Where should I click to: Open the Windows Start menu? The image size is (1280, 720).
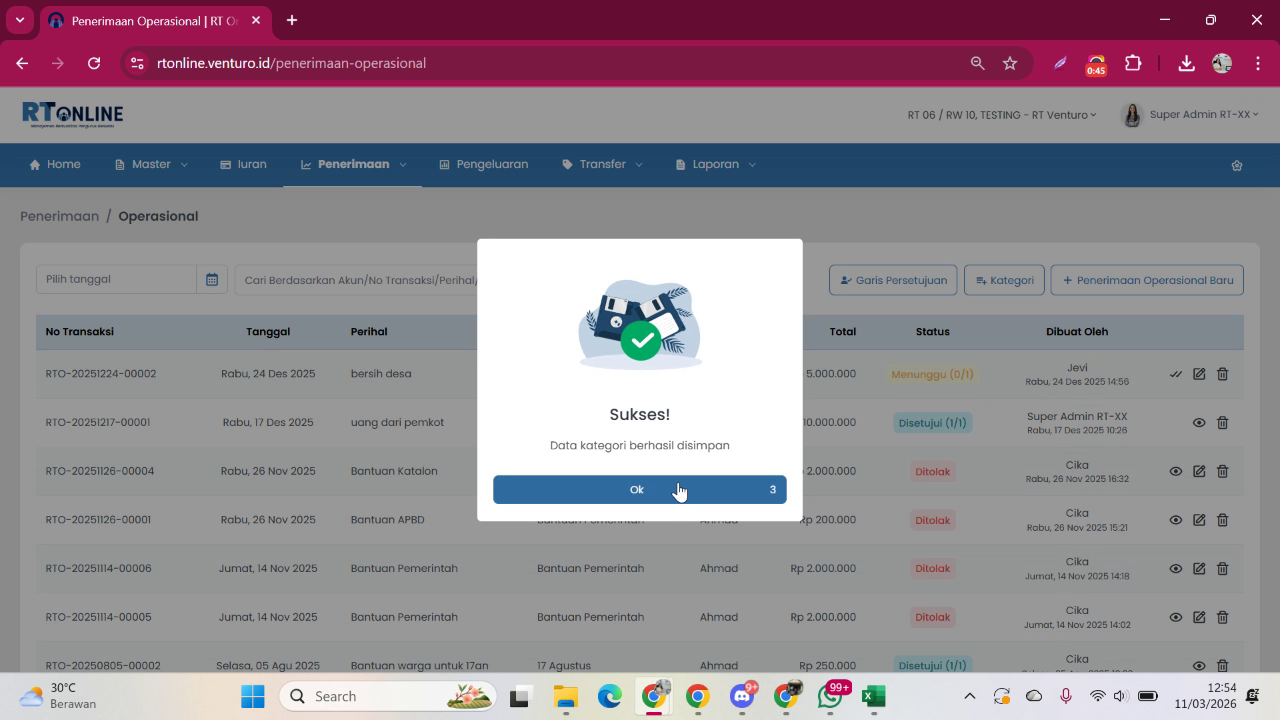(x=253, y=696)
